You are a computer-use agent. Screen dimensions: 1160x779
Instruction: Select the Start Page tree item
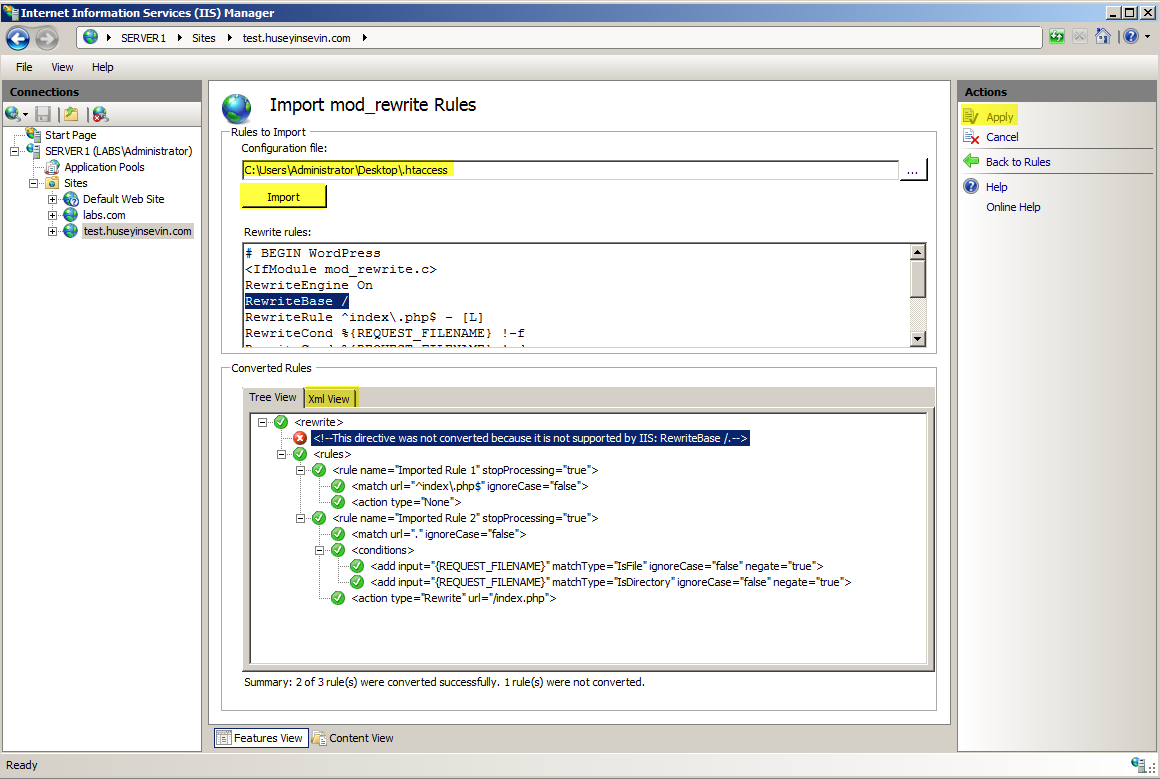point(70,135)
